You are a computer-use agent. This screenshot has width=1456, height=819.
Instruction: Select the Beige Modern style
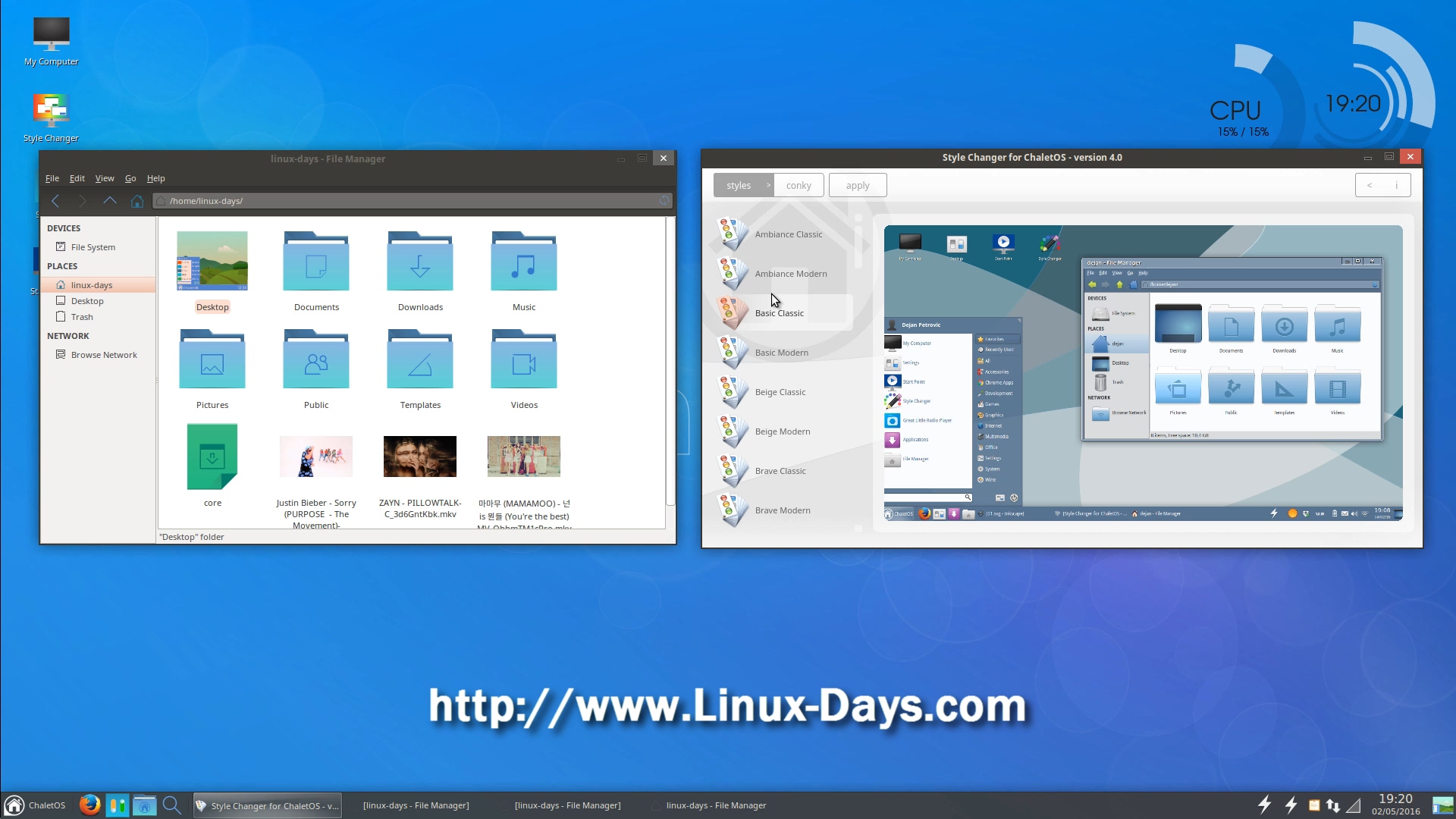tap(783, 431)
